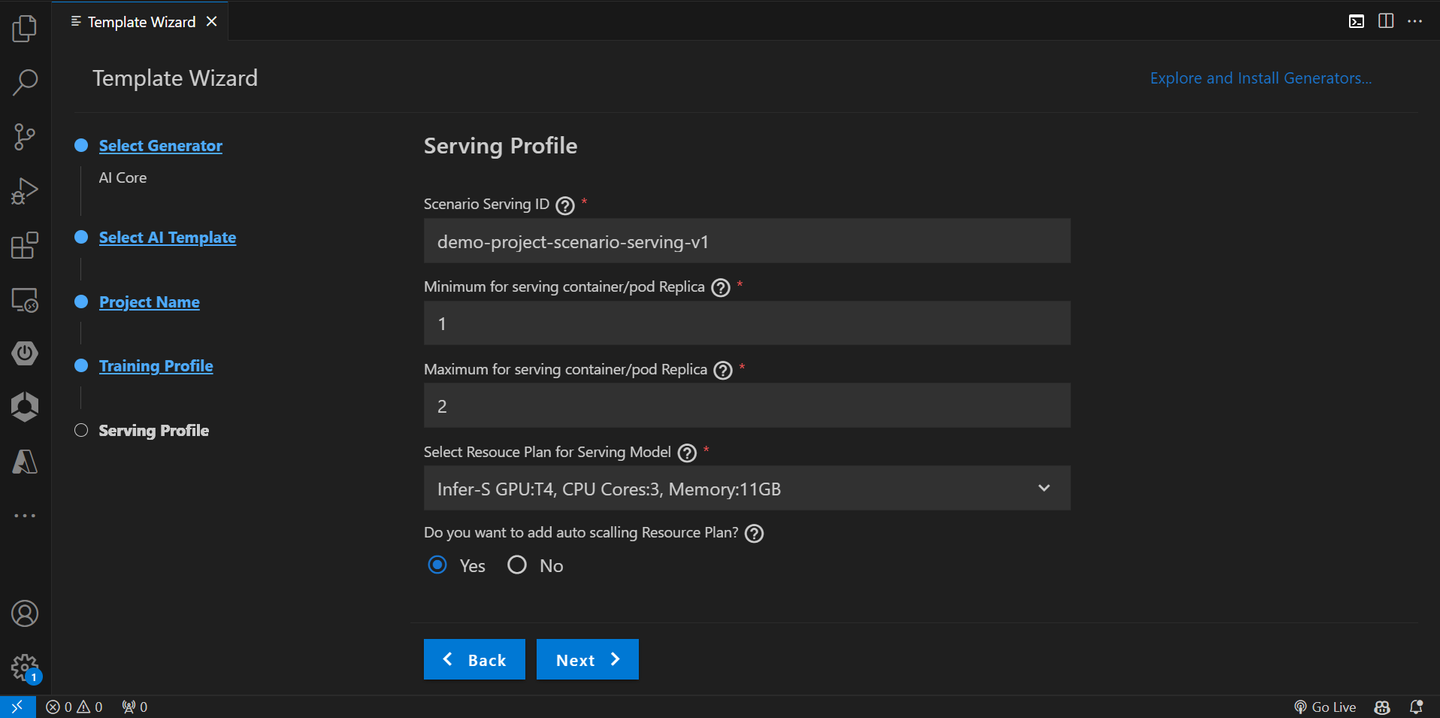Click Explore and Install Generators link
This screenshot has height=718, width=1440.
pos(1261,78)
